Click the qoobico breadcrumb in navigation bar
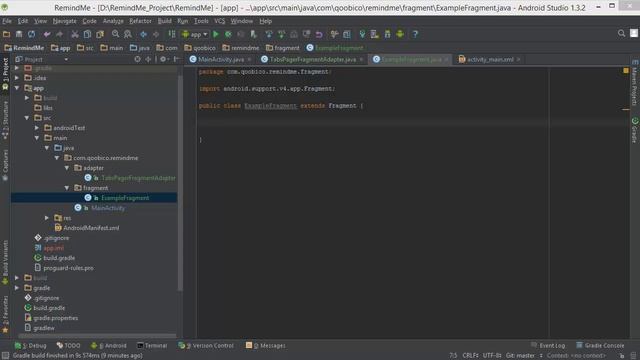This screenshot has width=640, height=360. click(x=200, y=48)
